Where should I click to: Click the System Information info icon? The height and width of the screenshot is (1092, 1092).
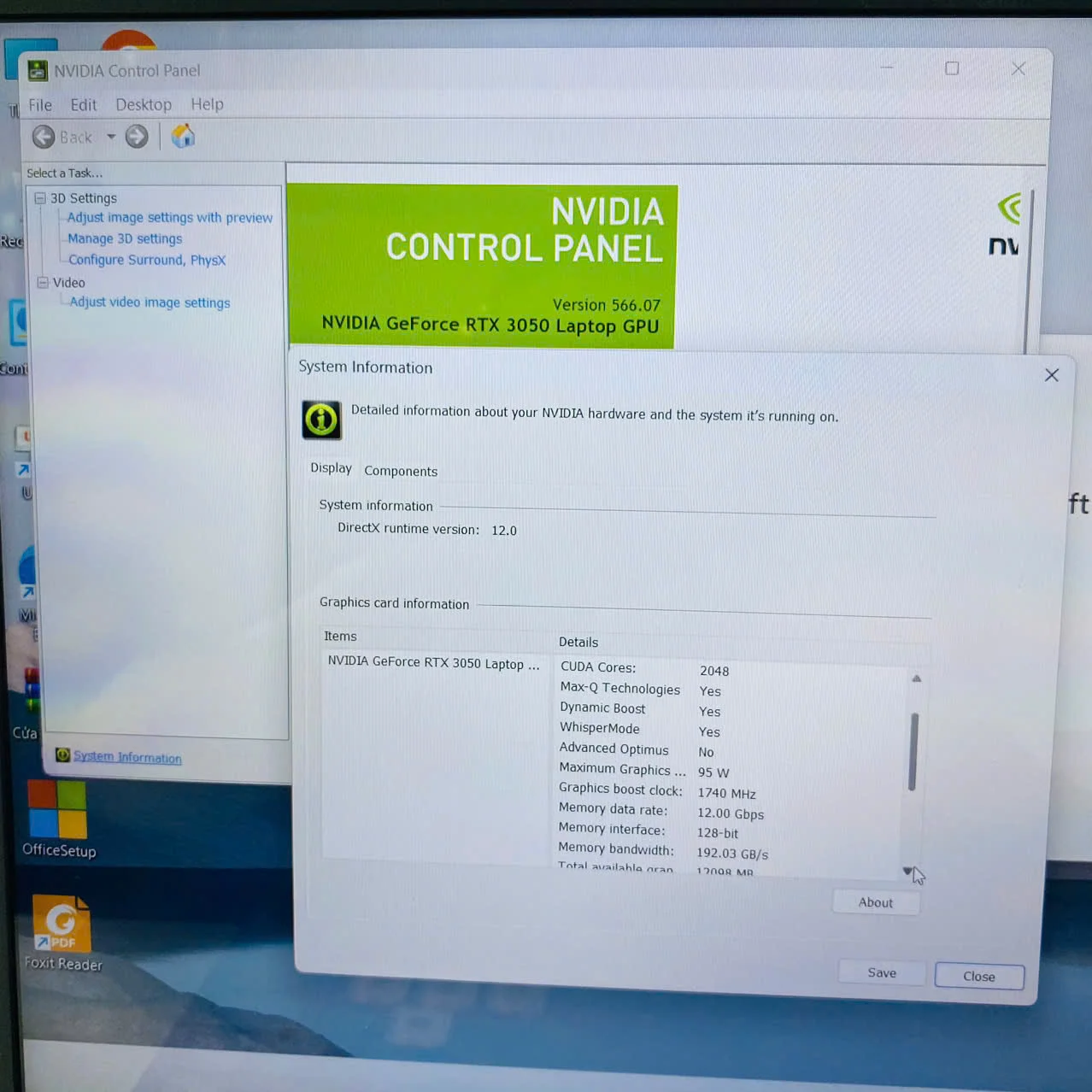point(322,420)
